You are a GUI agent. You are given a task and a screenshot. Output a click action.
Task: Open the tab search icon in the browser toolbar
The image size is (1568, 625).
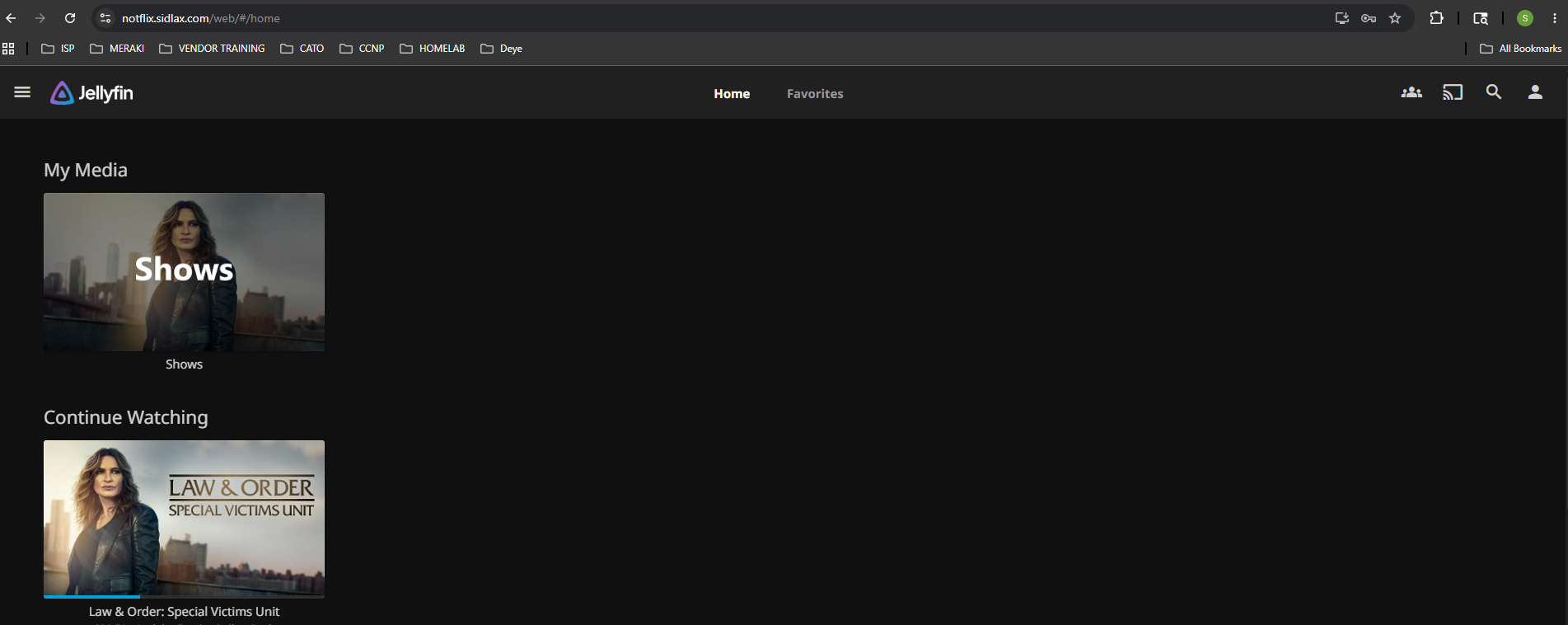click(x=1481, y=18)
